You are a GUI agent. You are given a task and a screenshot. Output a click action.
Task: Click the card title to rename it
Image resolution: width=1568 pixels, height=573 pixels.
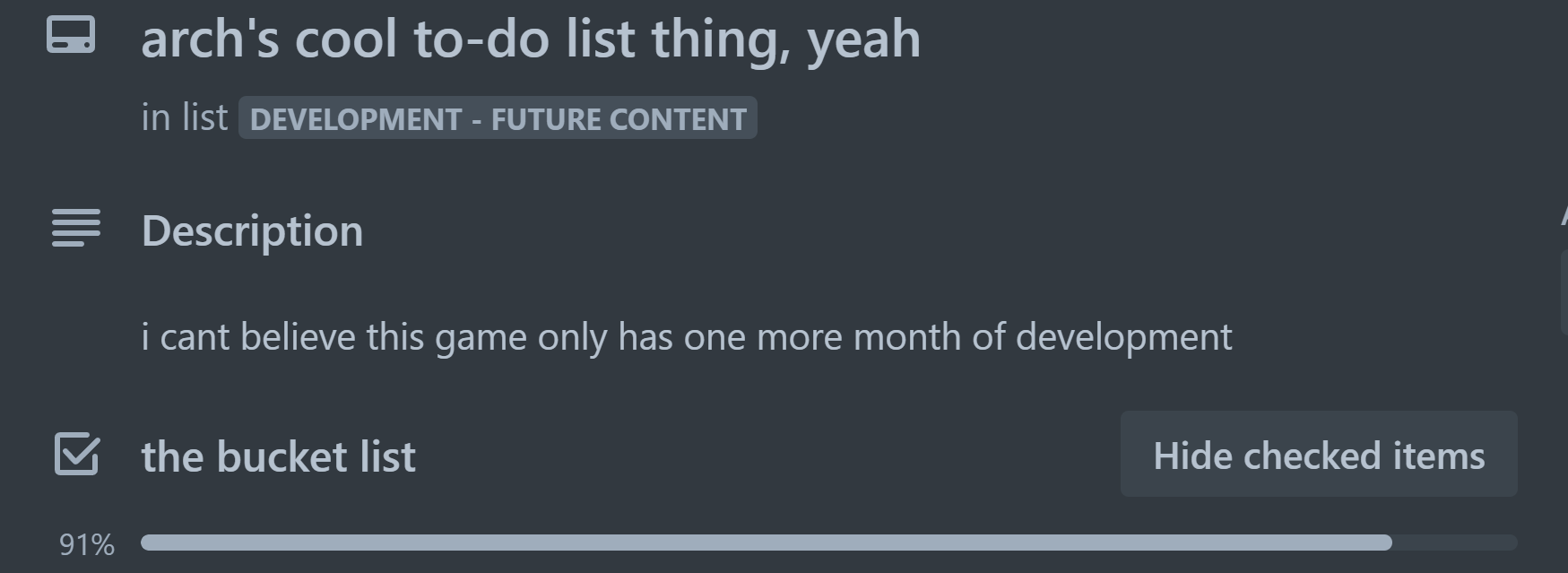click(x=531, y=38)
